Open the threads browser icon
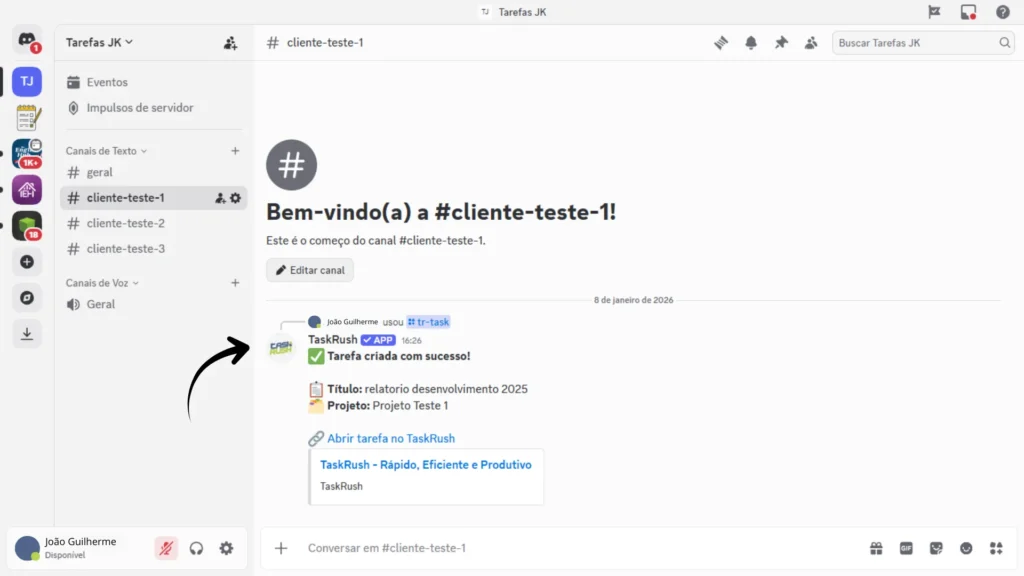The image size is (1024, 576). click(720, 42)
